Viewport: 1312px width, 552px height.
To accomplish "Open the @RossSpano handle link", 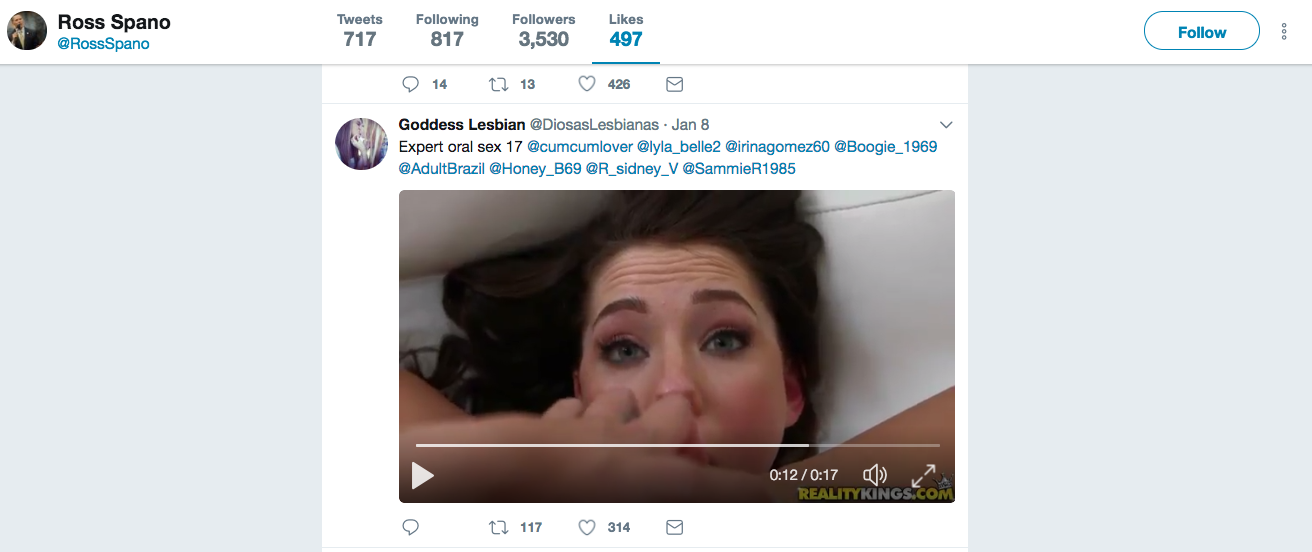I will [x=103, y=44].
